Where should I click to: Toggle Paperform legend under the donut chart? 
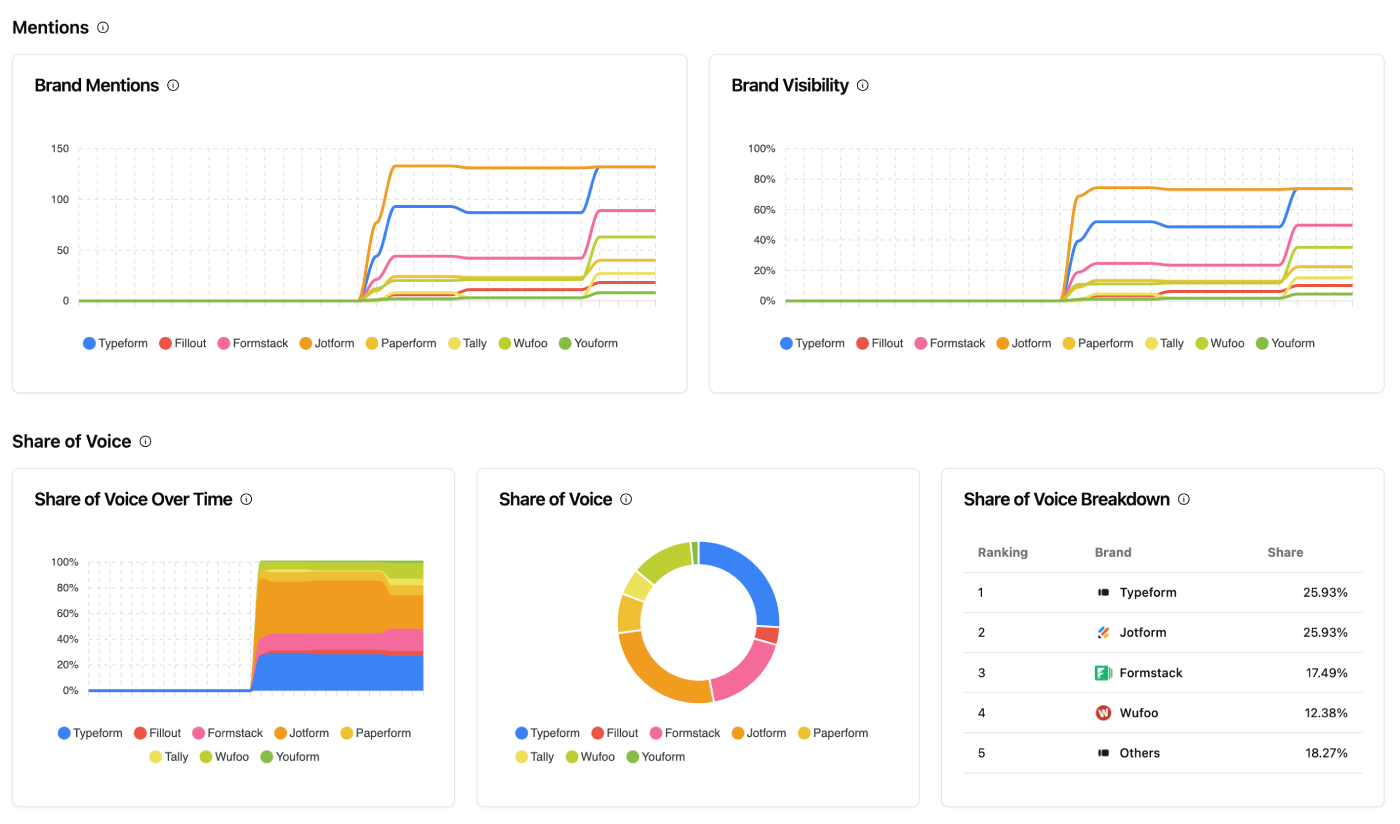pos(832,734)
